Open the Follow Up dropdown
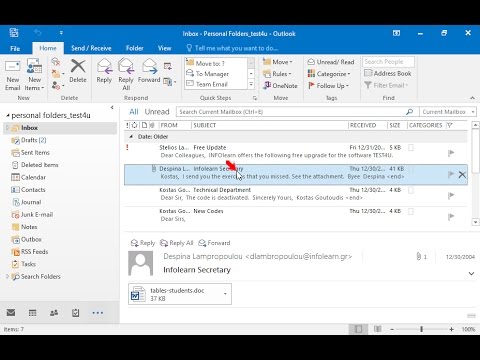 (x=328, y=86)
